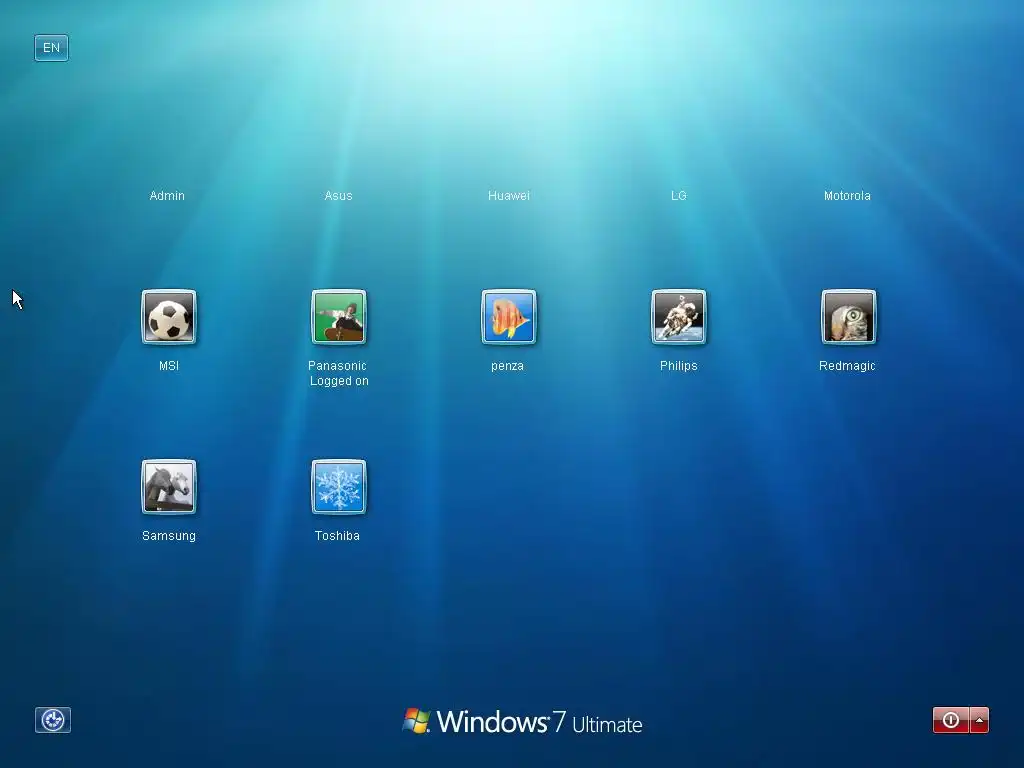Expand the shutdown options arrow

(980, 720)
